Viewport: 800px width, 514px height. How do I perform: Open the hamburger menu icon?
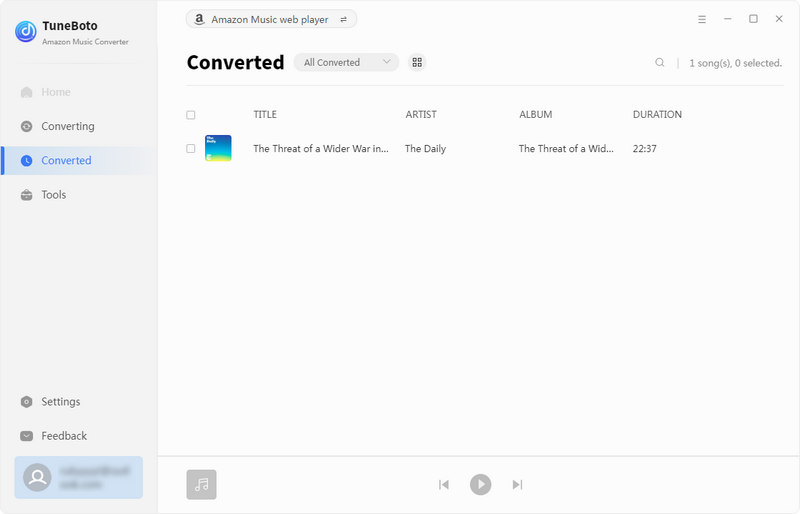(702, 19)
